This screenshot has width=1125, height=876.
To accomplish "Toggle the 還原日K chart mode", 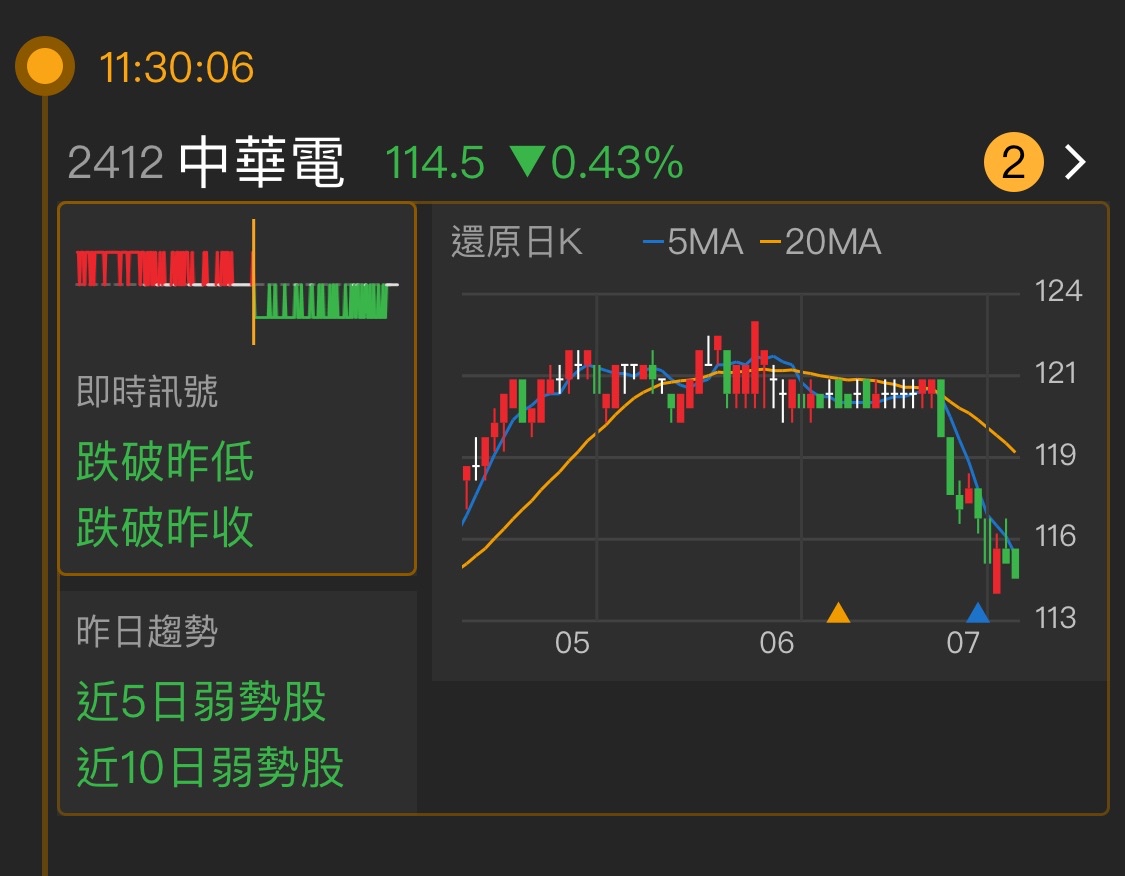I will pos(517,242).
